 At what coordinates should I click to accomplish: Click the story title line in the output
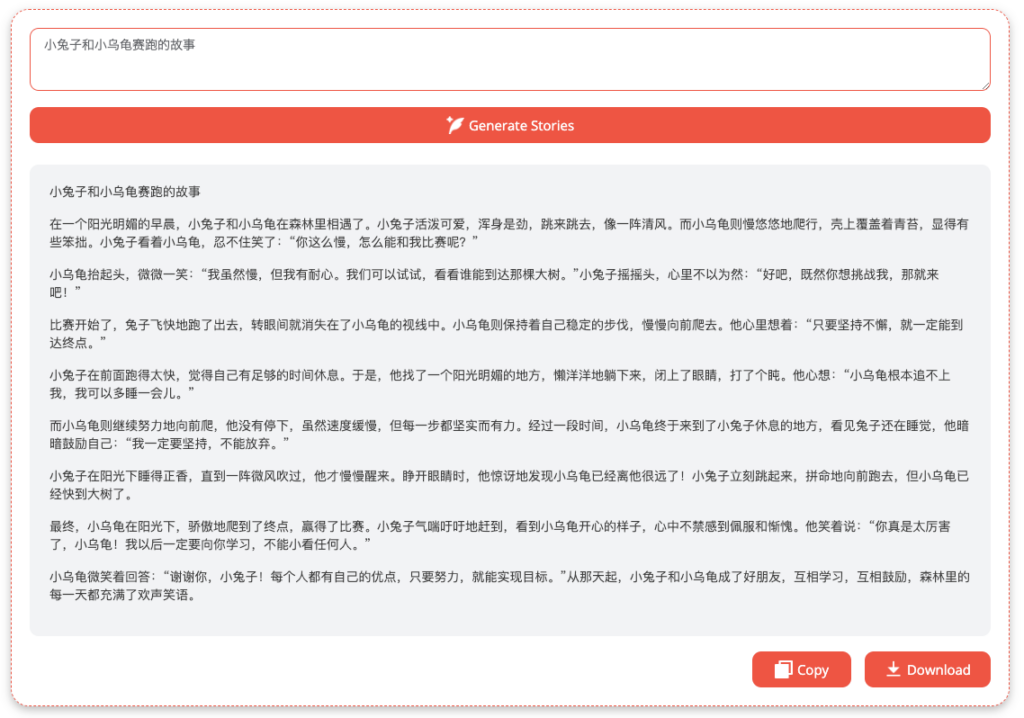coord(125,191)
